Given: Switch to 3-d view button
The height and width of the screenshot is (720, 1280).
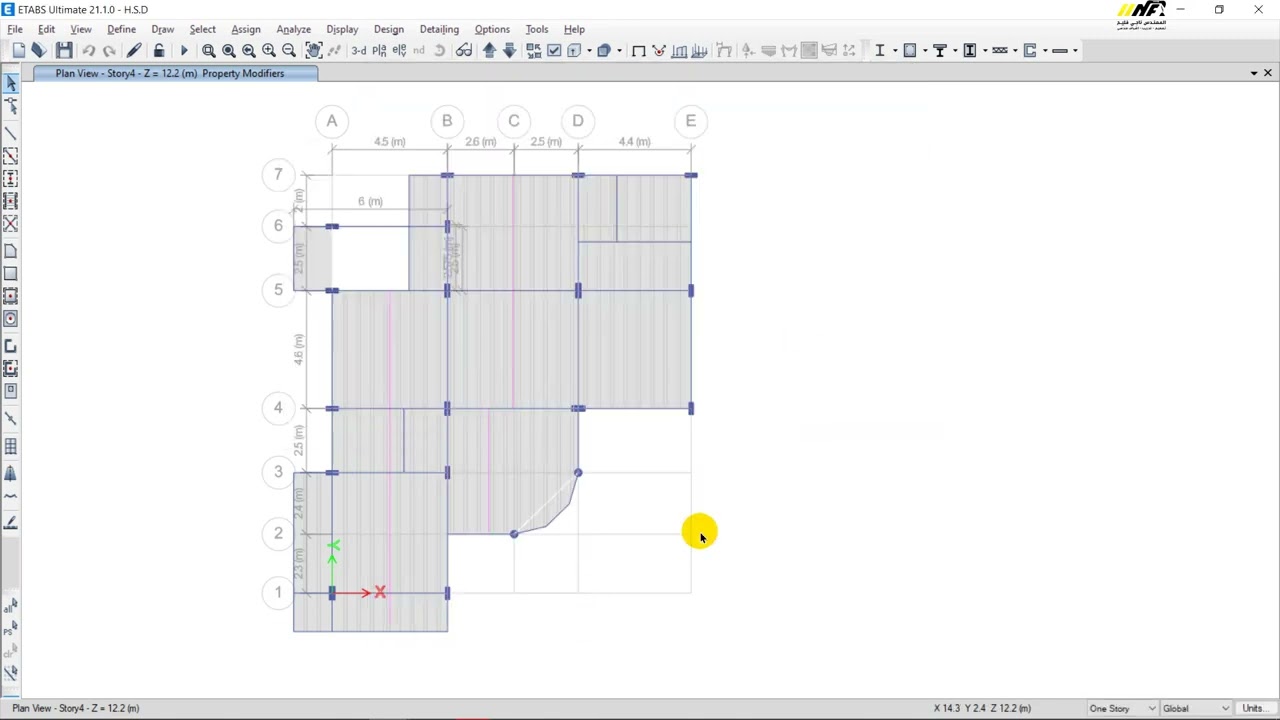Looking at the screenshot, I should point(358,50).
